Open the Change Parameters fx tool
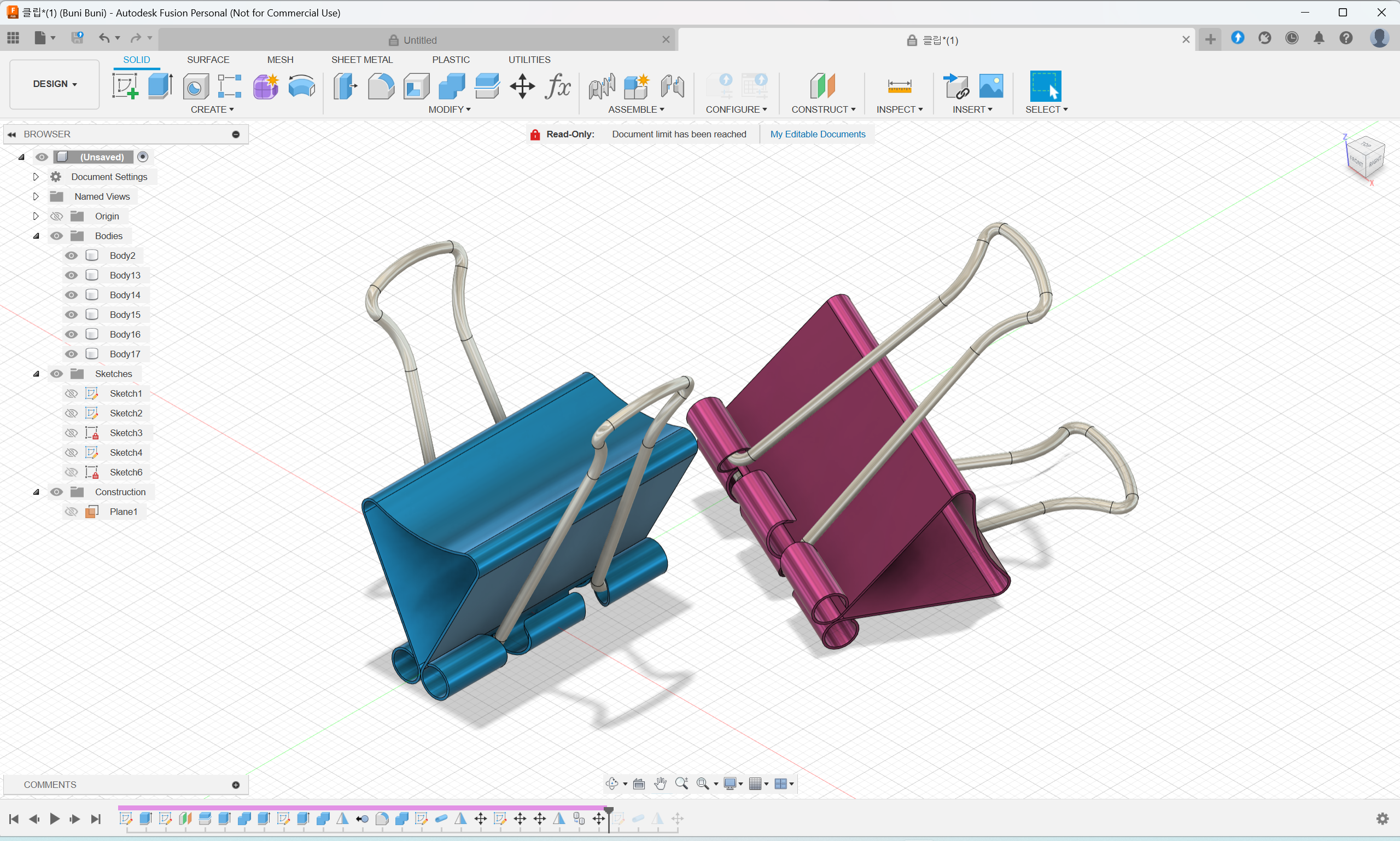The image size is (1400, 841). pos(558,86)
